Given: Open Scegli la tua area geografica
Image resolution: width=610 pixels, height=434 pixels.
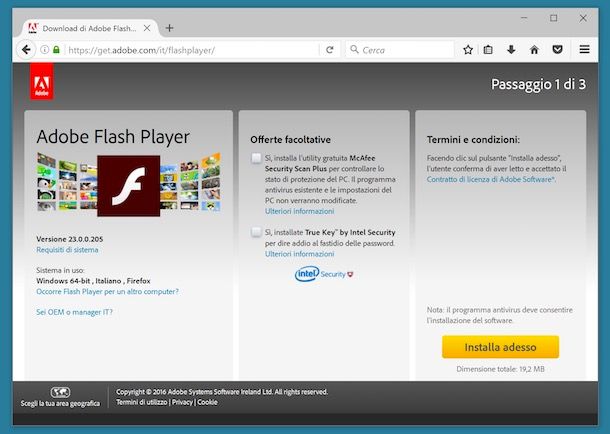Looking at the screenshot, I should tap(60, 403).
